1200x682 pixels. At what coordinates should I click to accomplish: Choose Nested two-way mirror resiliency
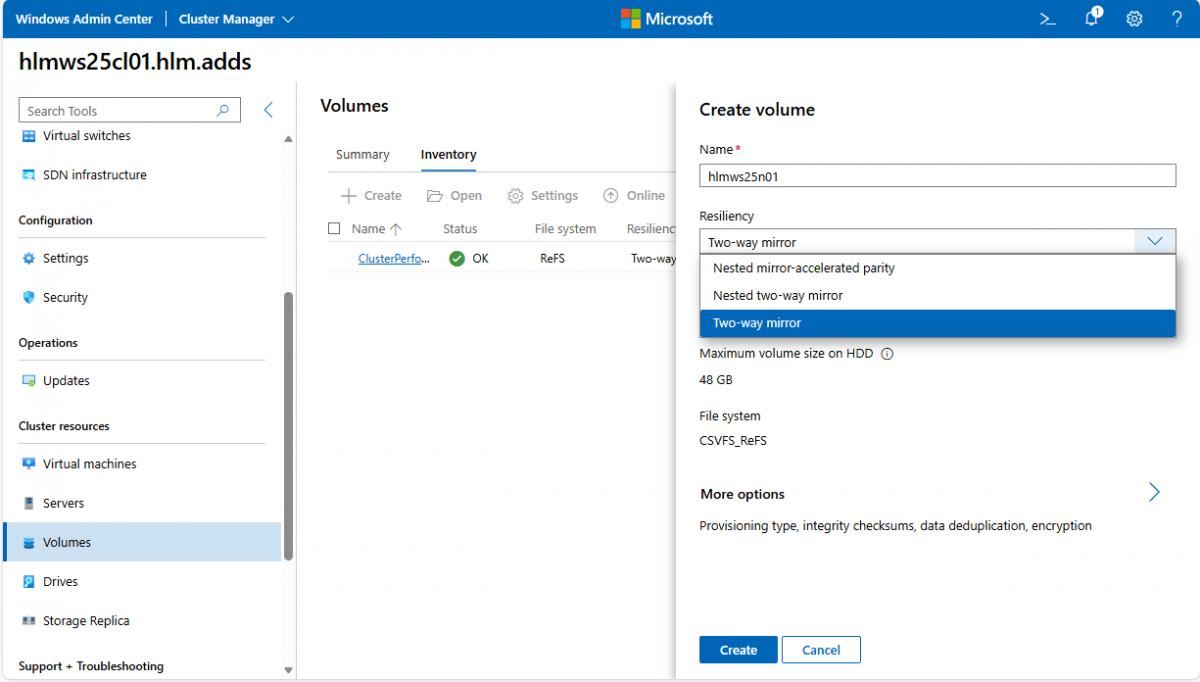[x=777, y=296]
